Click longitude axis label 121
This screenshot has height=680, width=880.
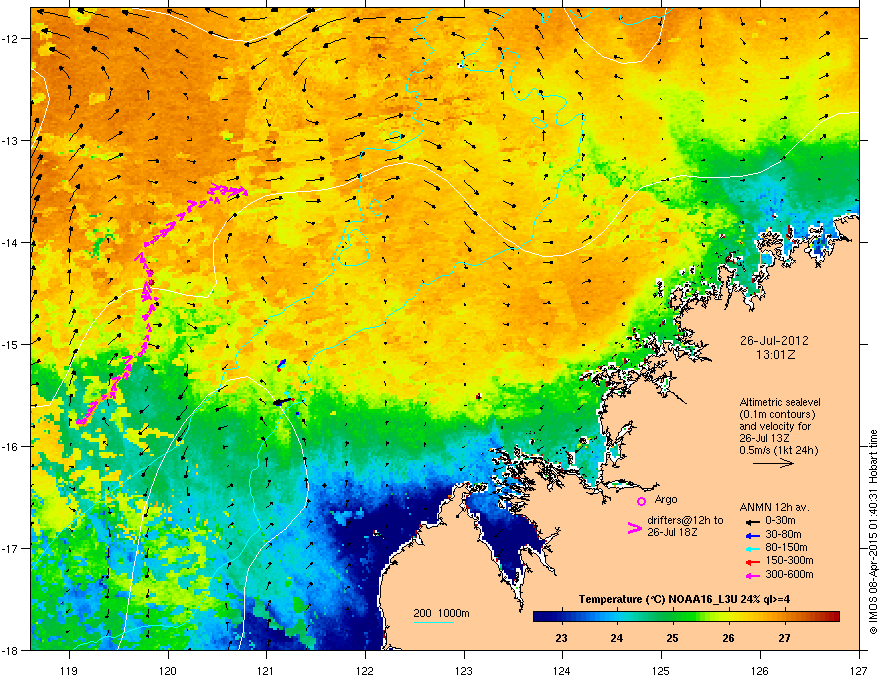tap(267, 671)
